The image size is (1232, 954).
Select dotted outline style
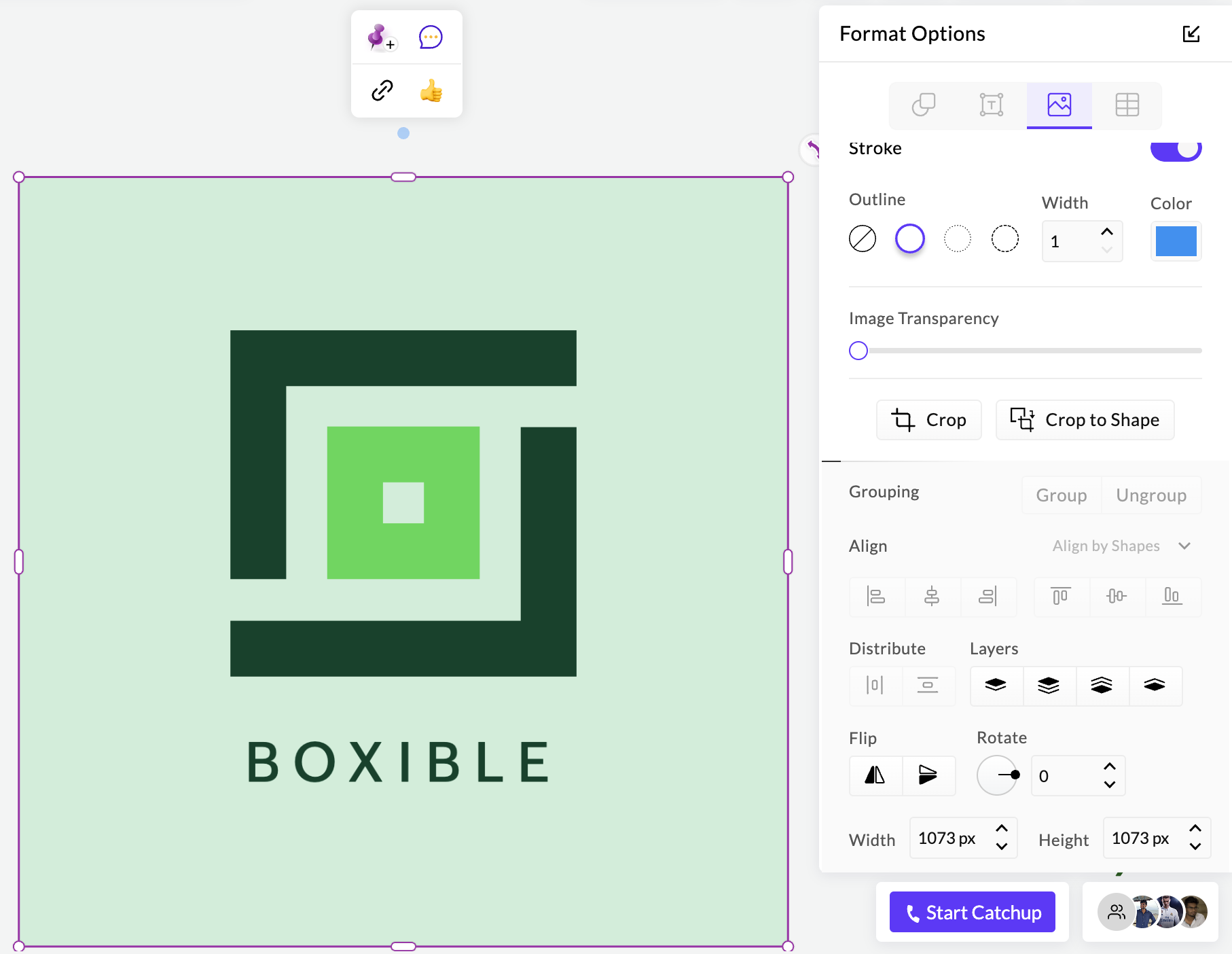[958, 238]
